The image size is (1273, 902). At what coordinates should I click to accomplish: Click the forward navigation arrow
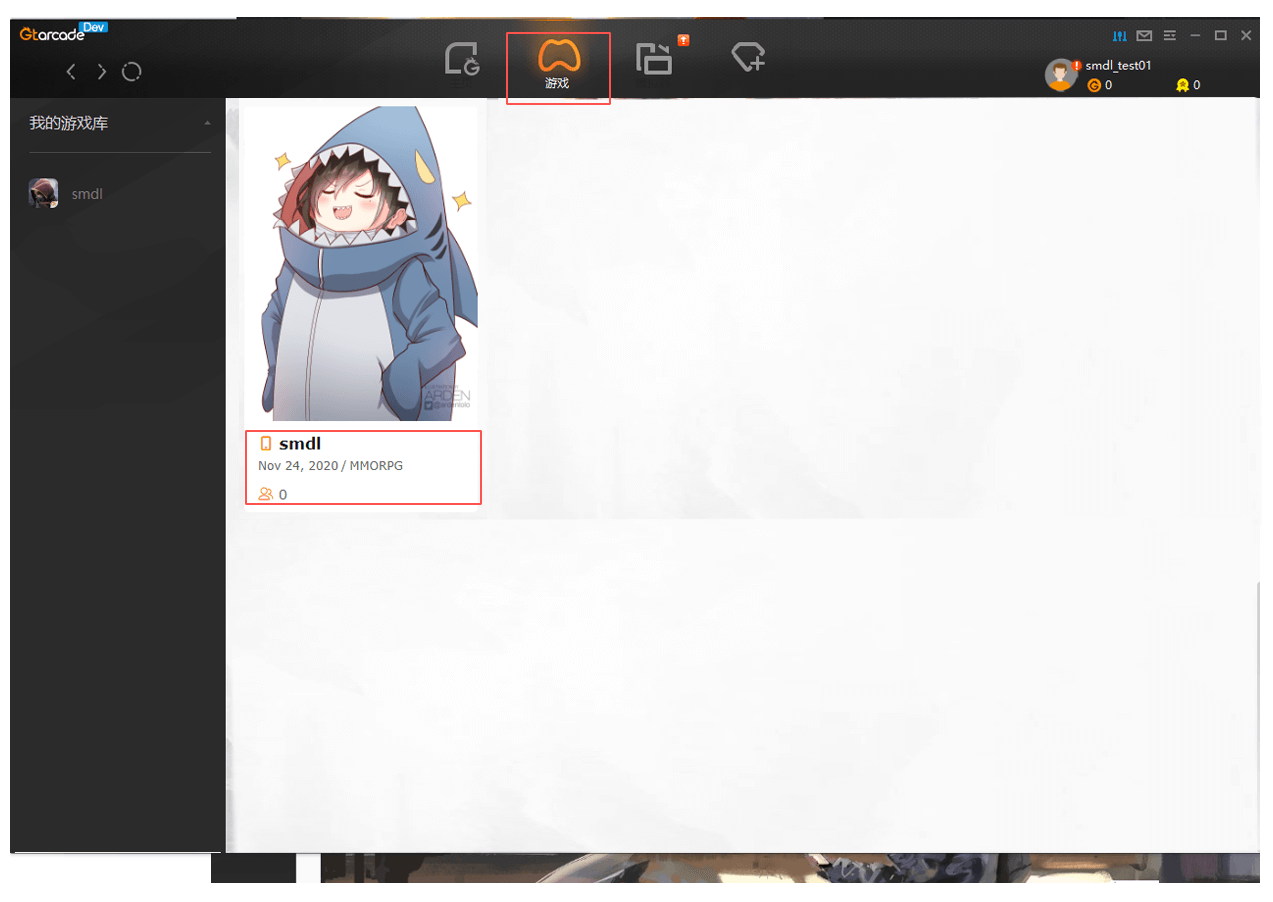[x=102, y=72]
